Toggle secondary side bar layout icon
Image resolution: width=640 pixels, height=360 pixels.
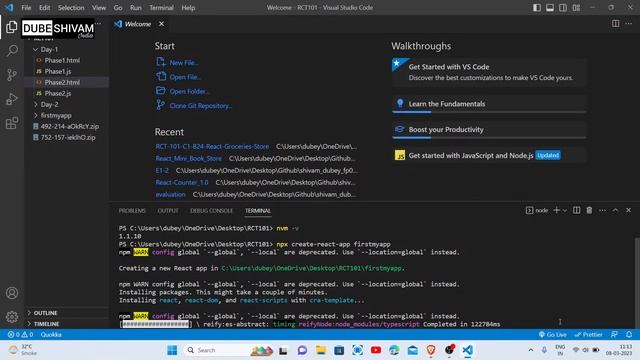coord(563,7)
